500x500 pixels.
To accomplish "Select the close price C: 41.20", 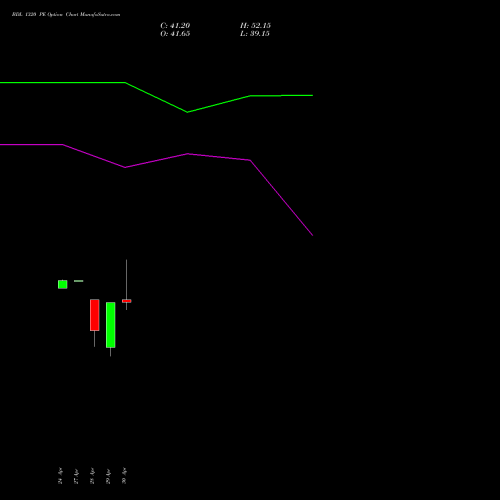I will [175, 26].
